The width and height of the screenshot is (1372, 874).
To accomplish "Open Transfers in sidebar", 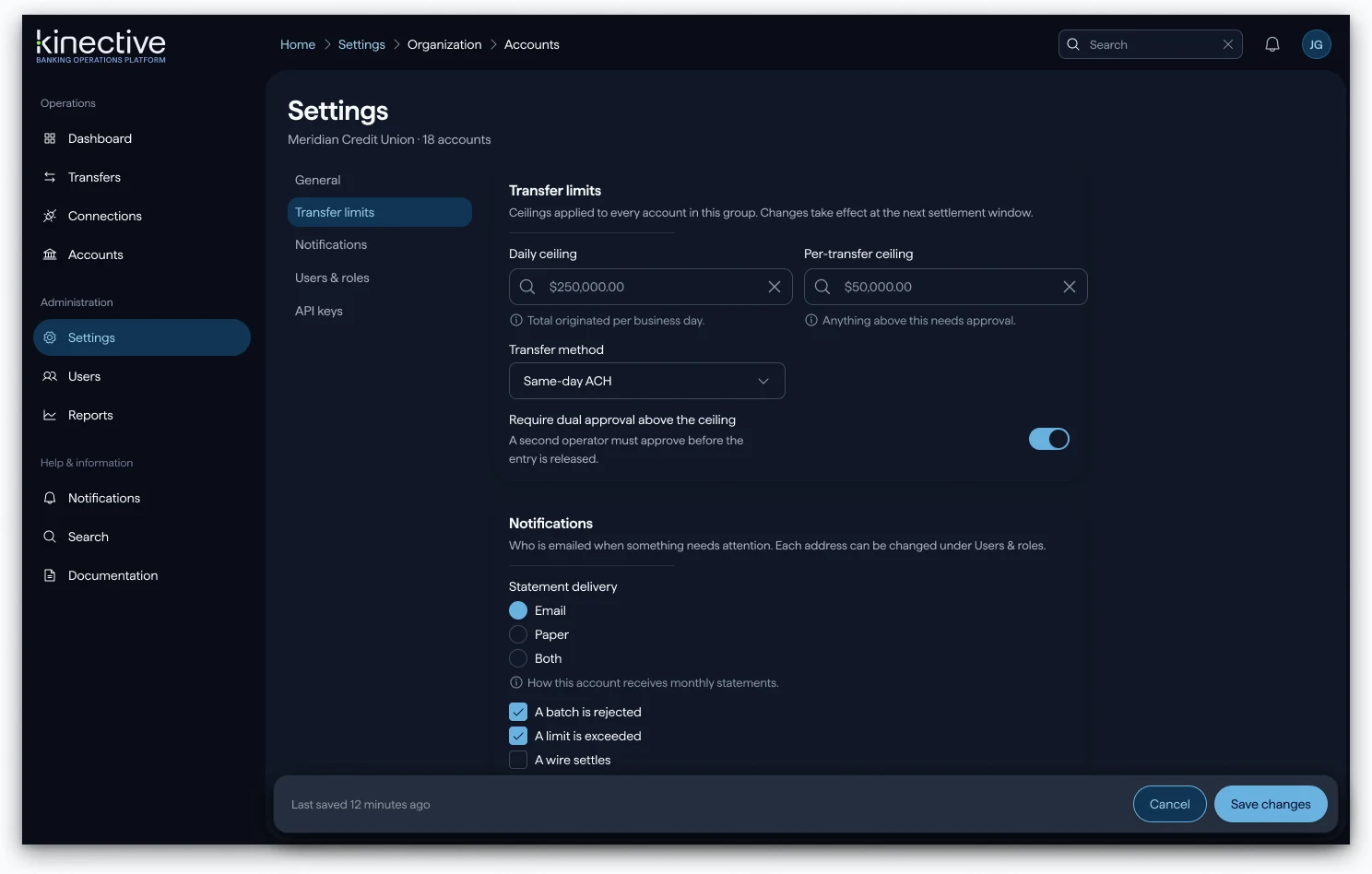I will tap(142, 177).
